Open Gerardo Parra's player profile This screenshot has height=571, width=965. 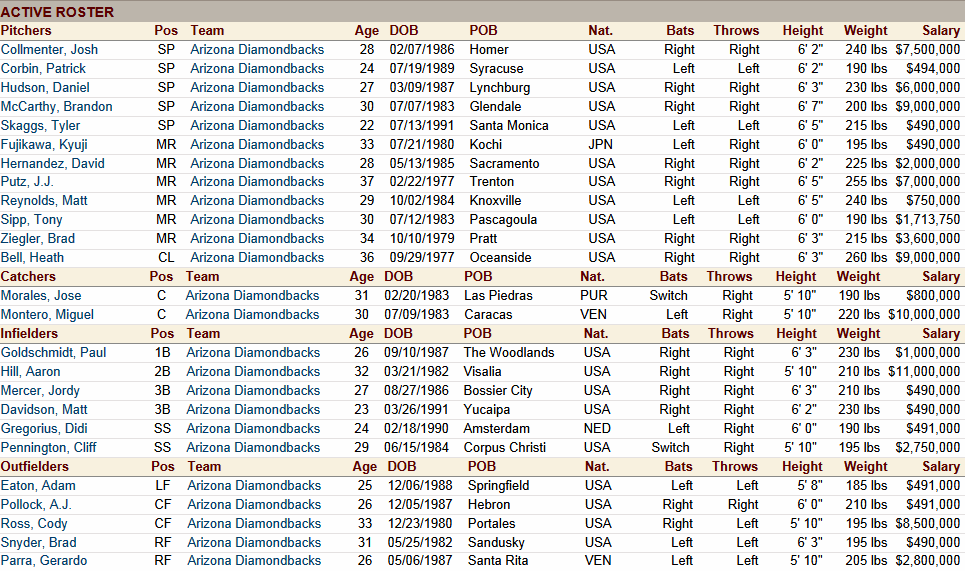click(43, 560)
